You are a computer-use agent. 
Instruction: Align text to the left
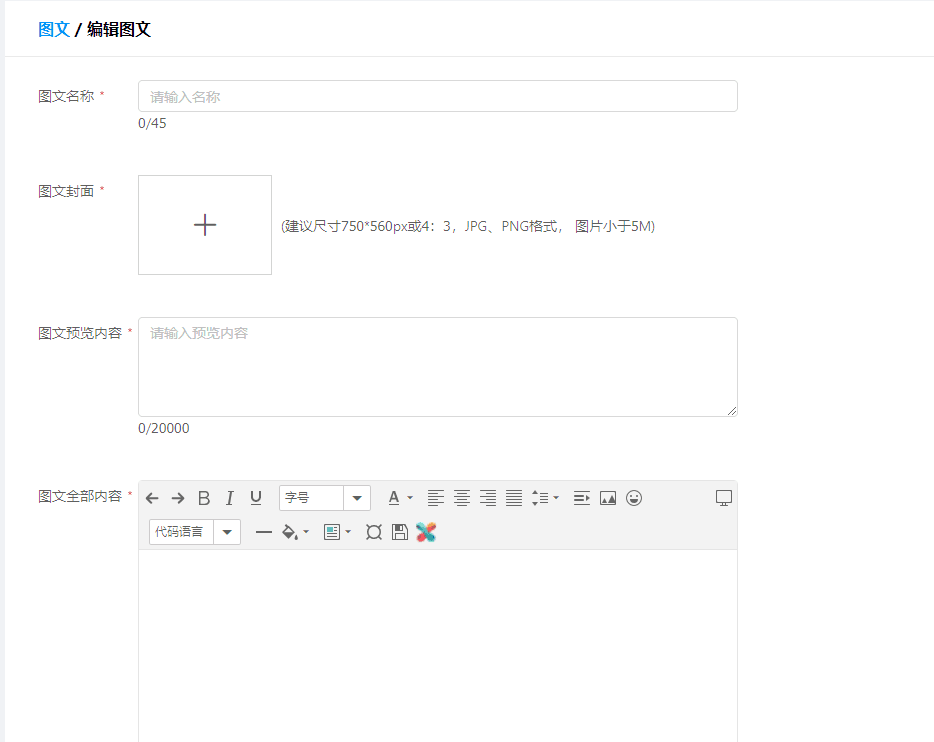point(436,498)
